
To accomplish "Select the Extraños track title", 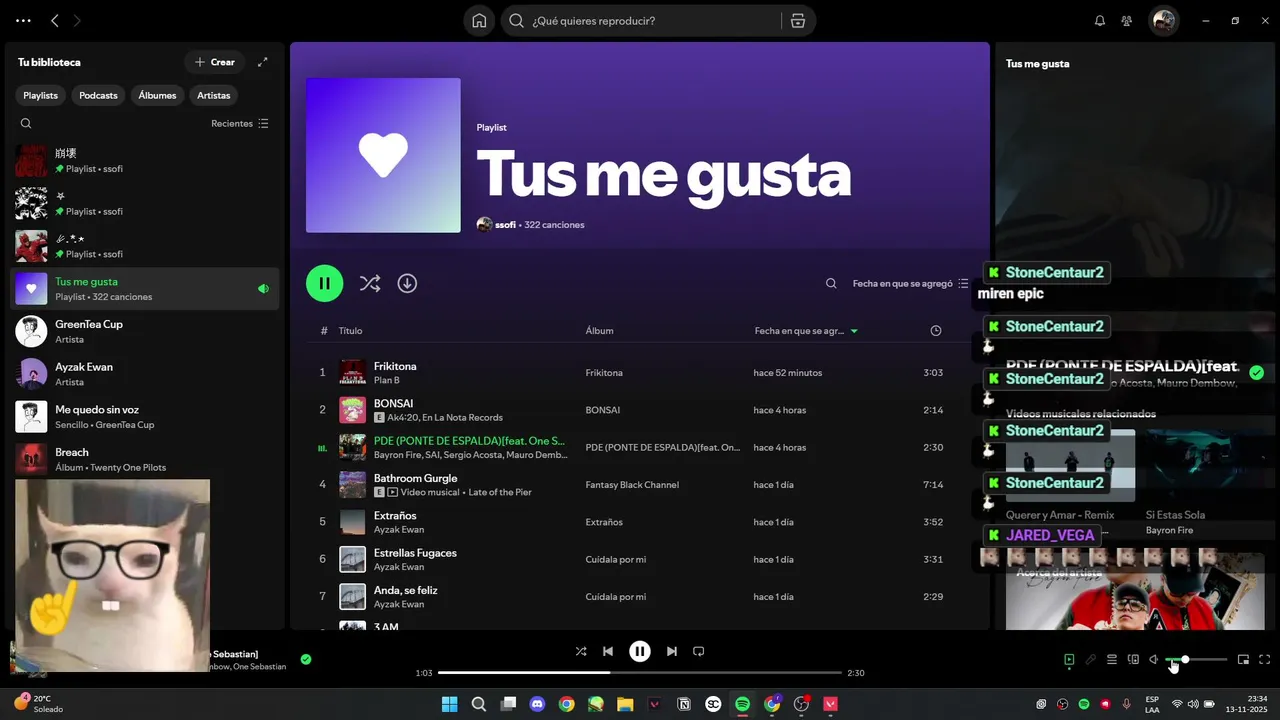I will 395,516.
